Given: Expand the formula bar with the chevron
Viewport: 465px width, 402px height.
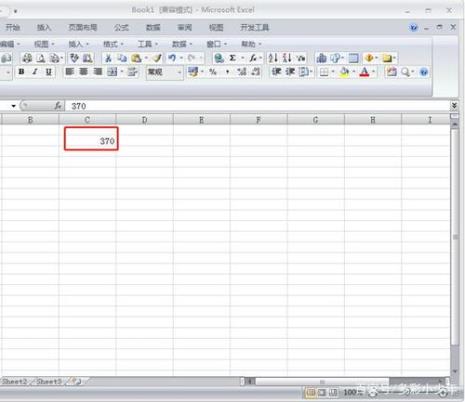Looking at the screenshot, I should [x=454, y=106].
